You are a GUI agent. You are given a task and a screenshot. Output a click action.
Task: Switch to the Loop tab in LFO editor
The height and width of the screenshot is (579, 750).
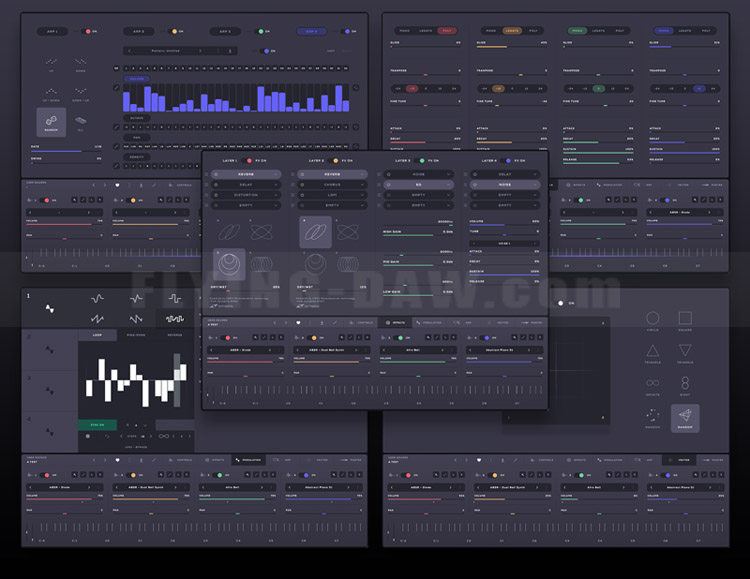pos(97,335)
